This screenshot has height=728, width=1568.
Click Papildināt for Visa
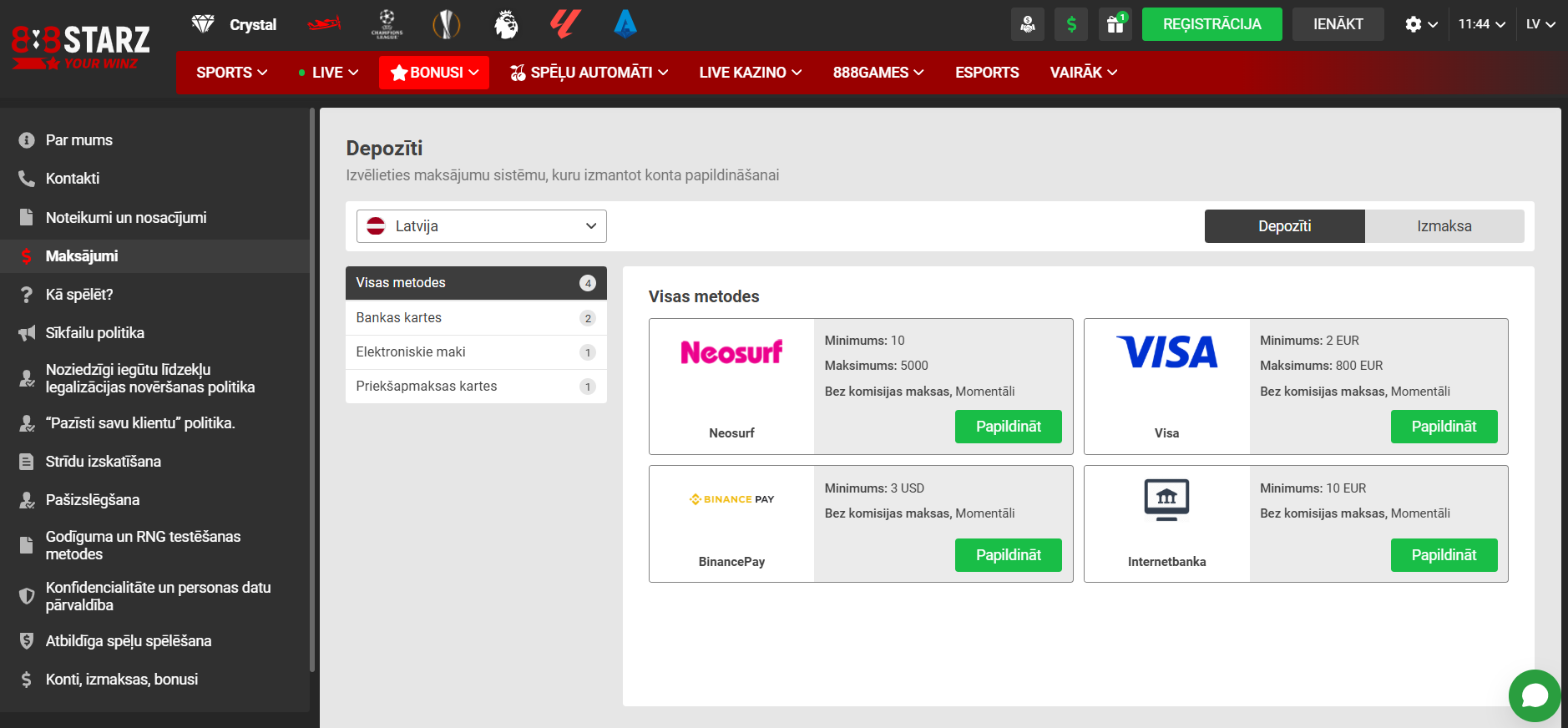point(1443,427)
